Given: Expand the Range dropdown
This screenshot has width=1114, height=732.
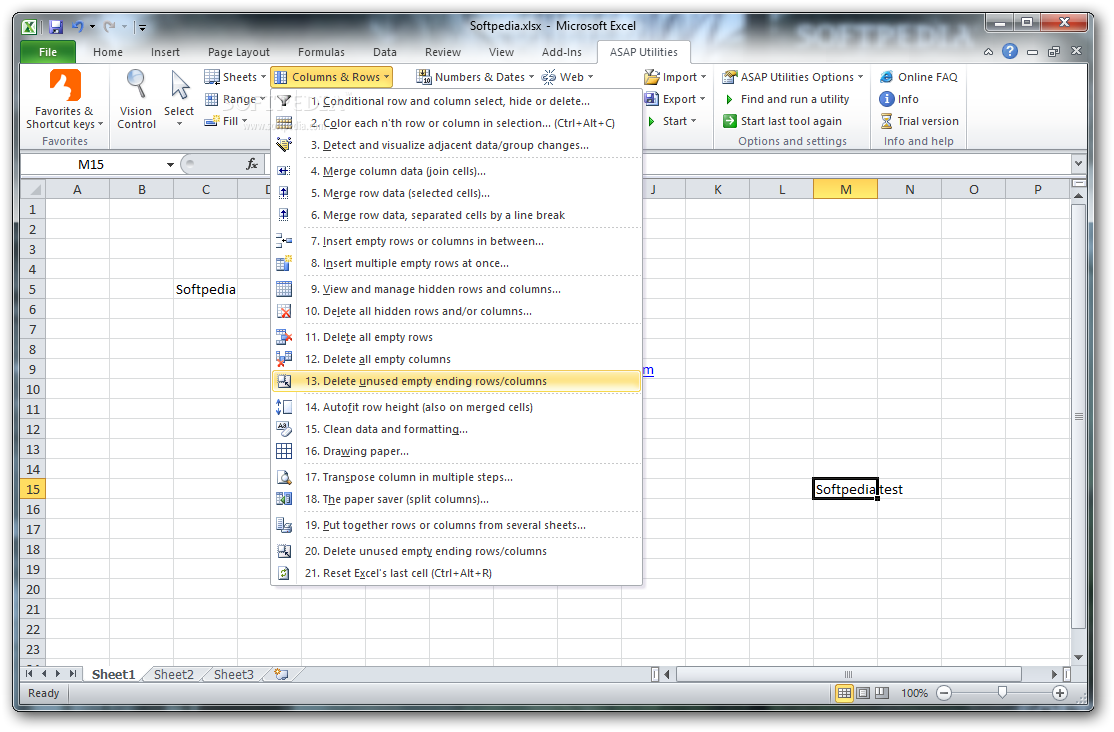Looking at the screenshot, I should (x=235, y=99).
